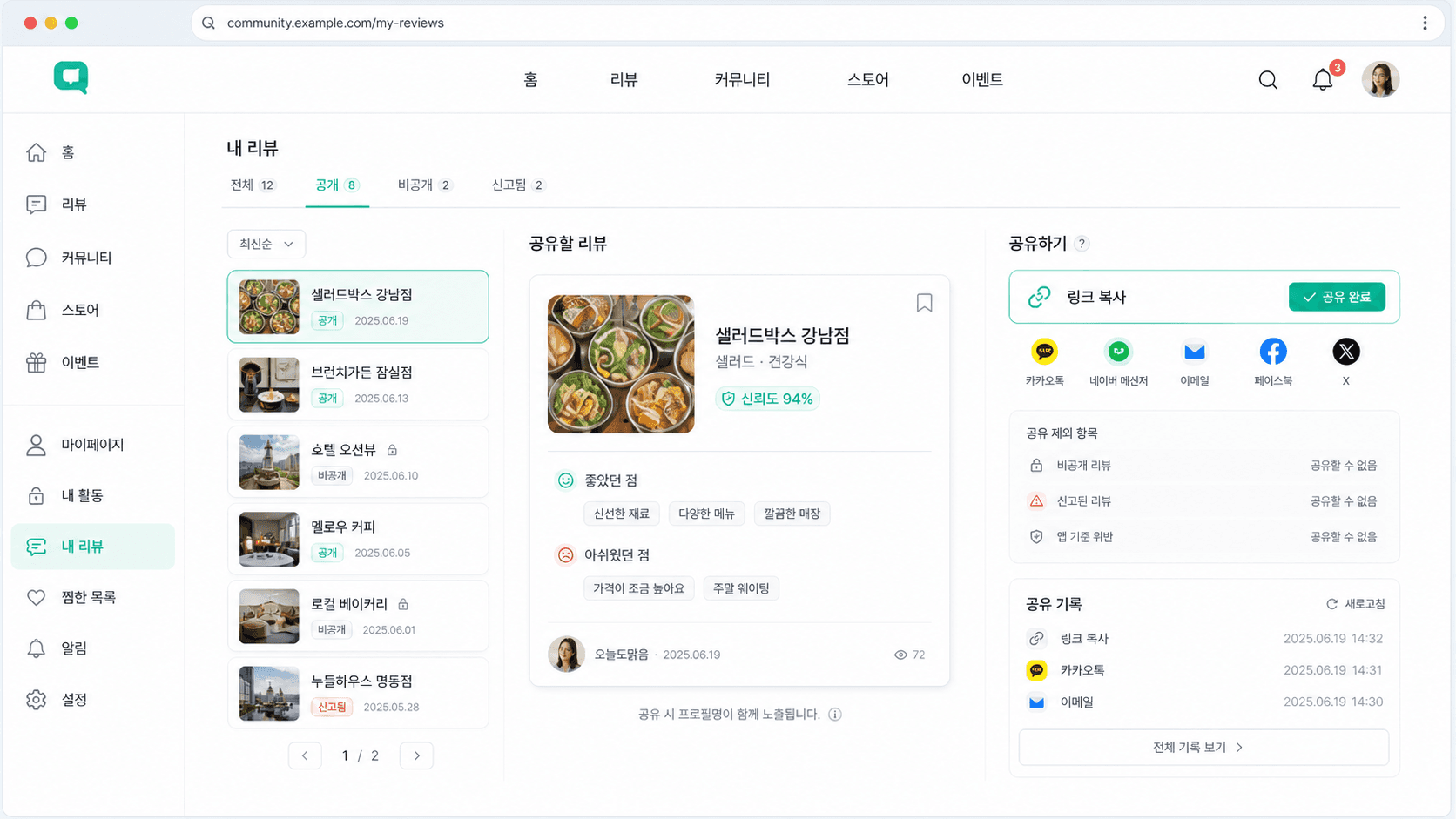Click the 가격이 조금 높아요 tag

tap(638, 589)
